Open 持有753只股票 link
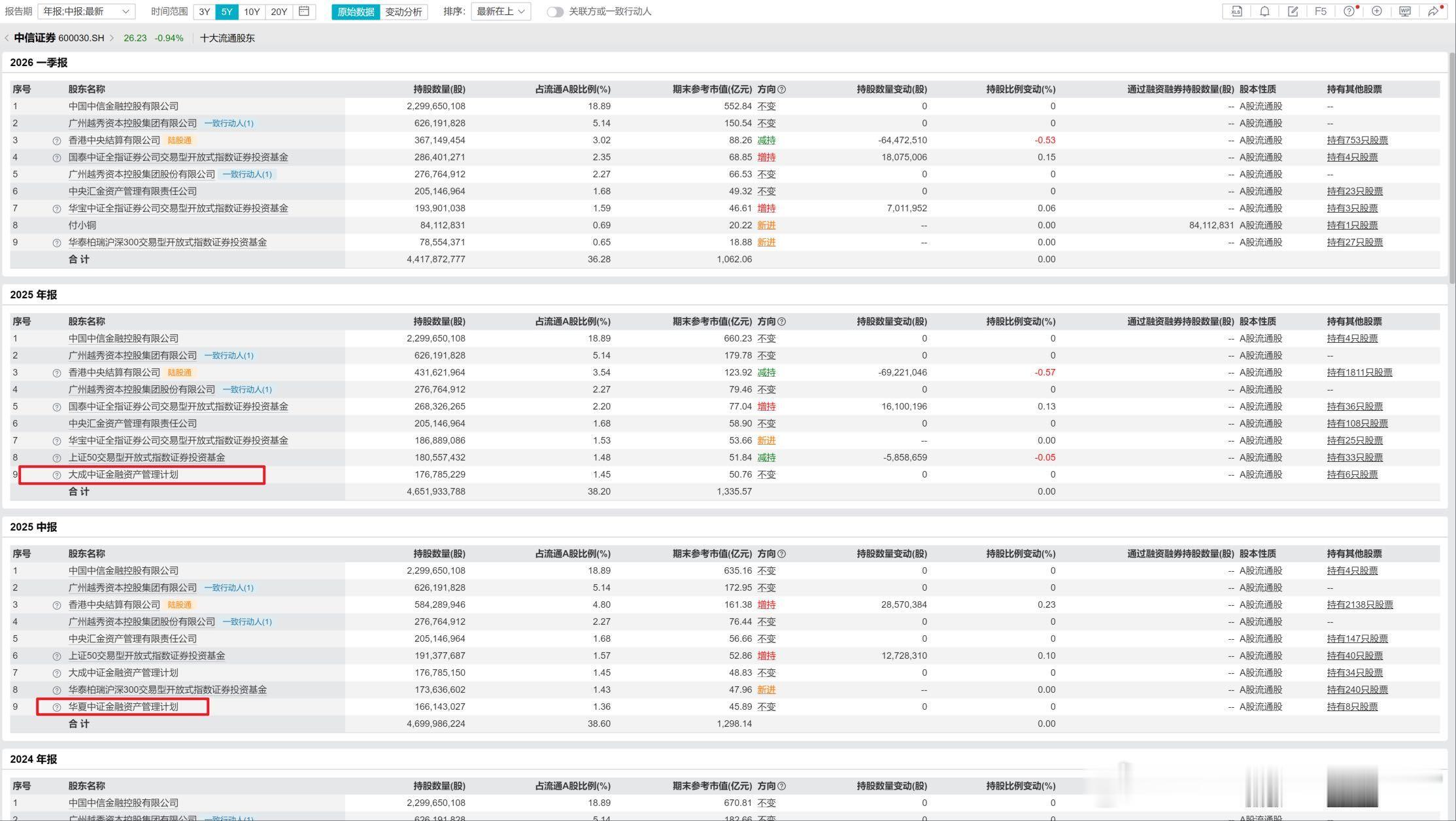Viewport: 1456px width, 821px height. pos(1357,140)
